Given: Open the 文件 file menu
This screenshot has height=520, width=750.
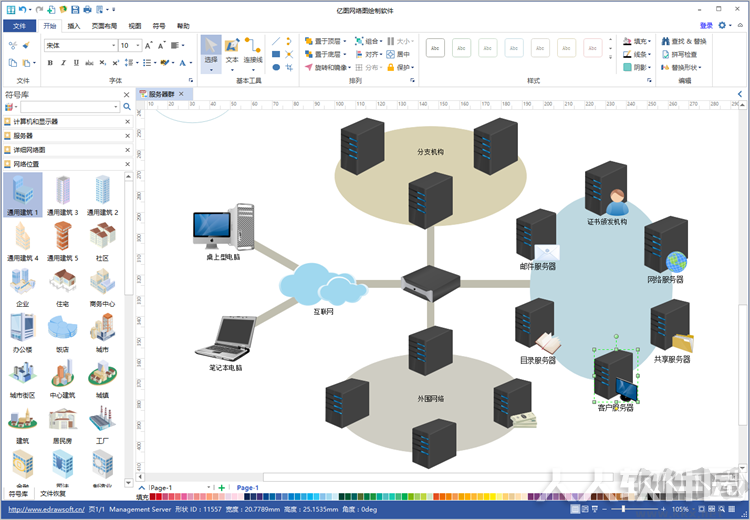Looking at the screenshot, I should click(x=19, y=26).
